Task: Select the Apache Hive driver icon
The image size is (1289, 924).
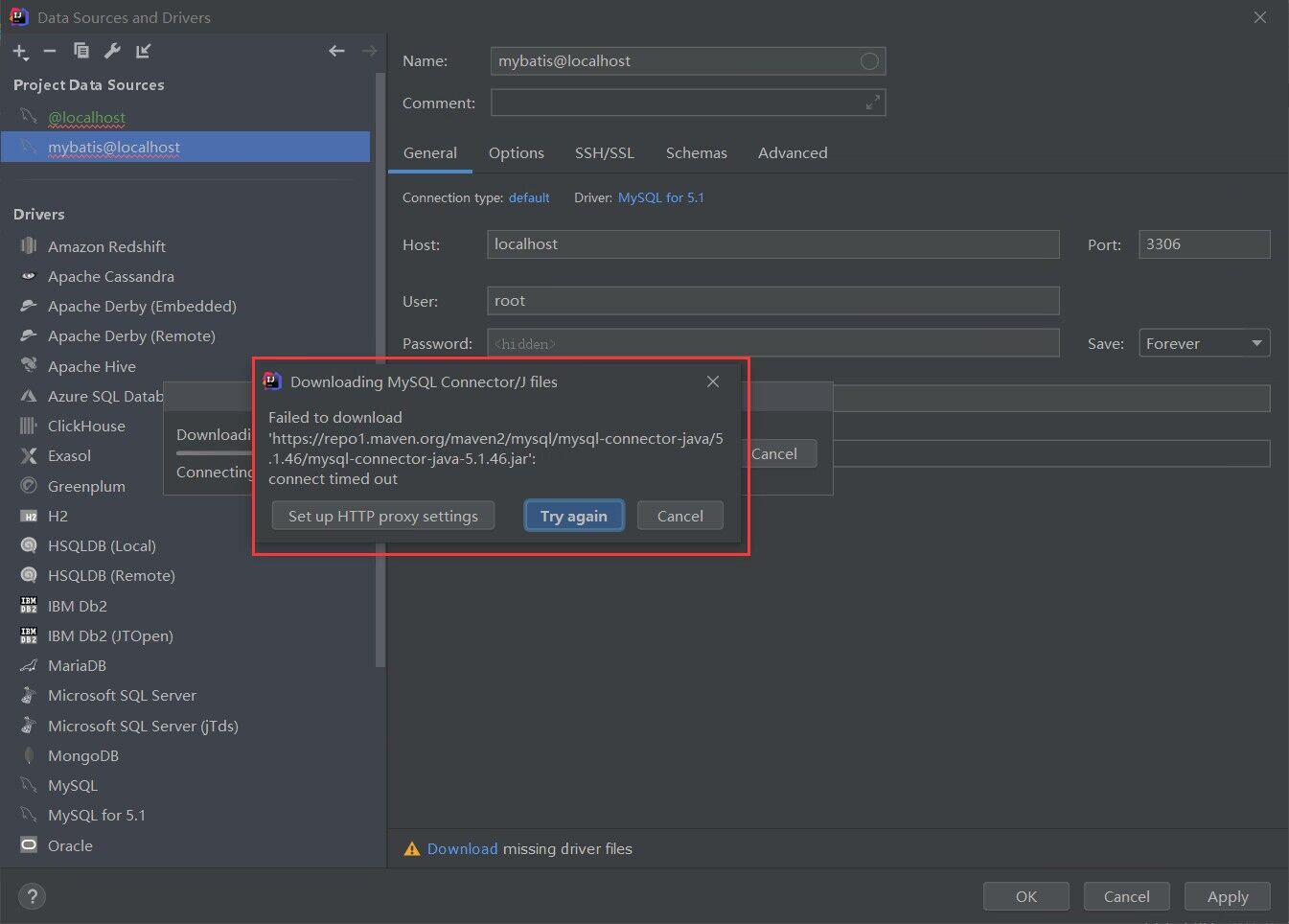Action: (29, 366)
